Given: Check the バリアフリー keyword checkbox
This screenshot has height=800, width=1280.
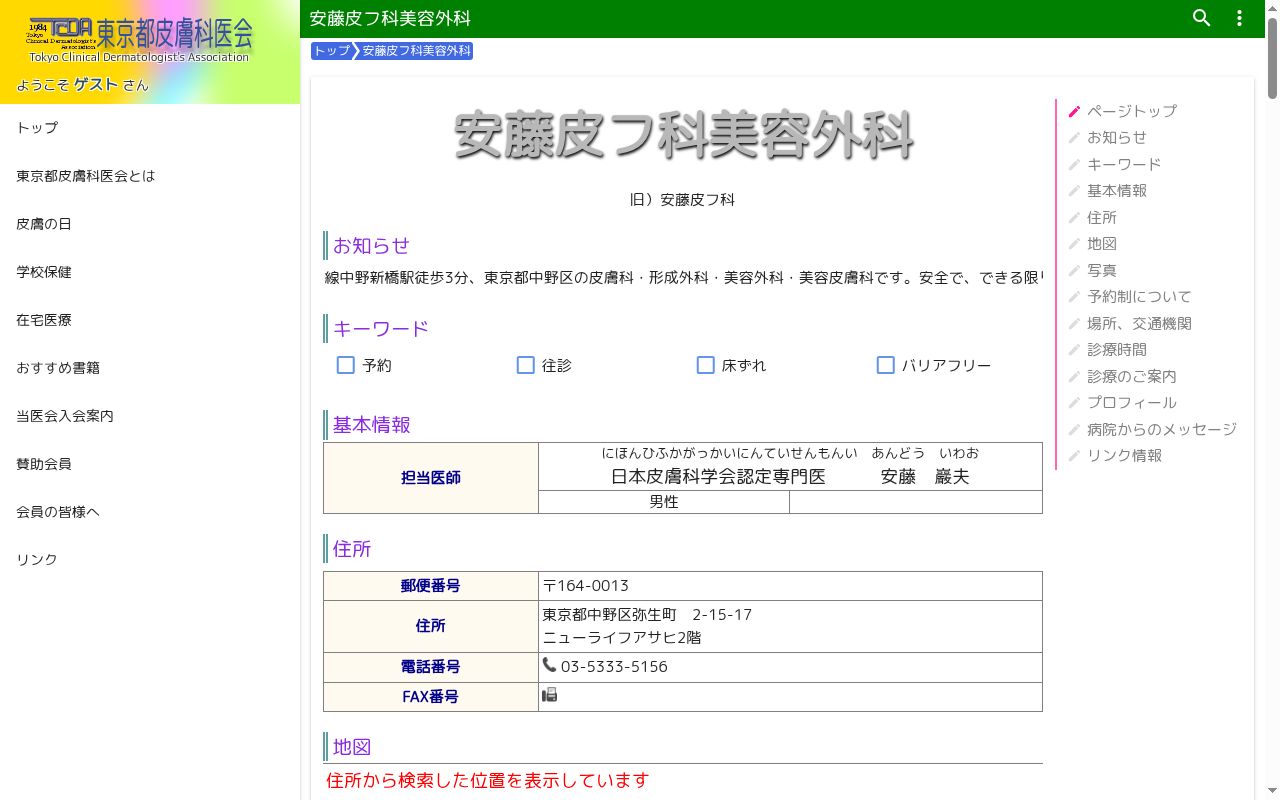Looking at the screenshot, I should (886, 365).
